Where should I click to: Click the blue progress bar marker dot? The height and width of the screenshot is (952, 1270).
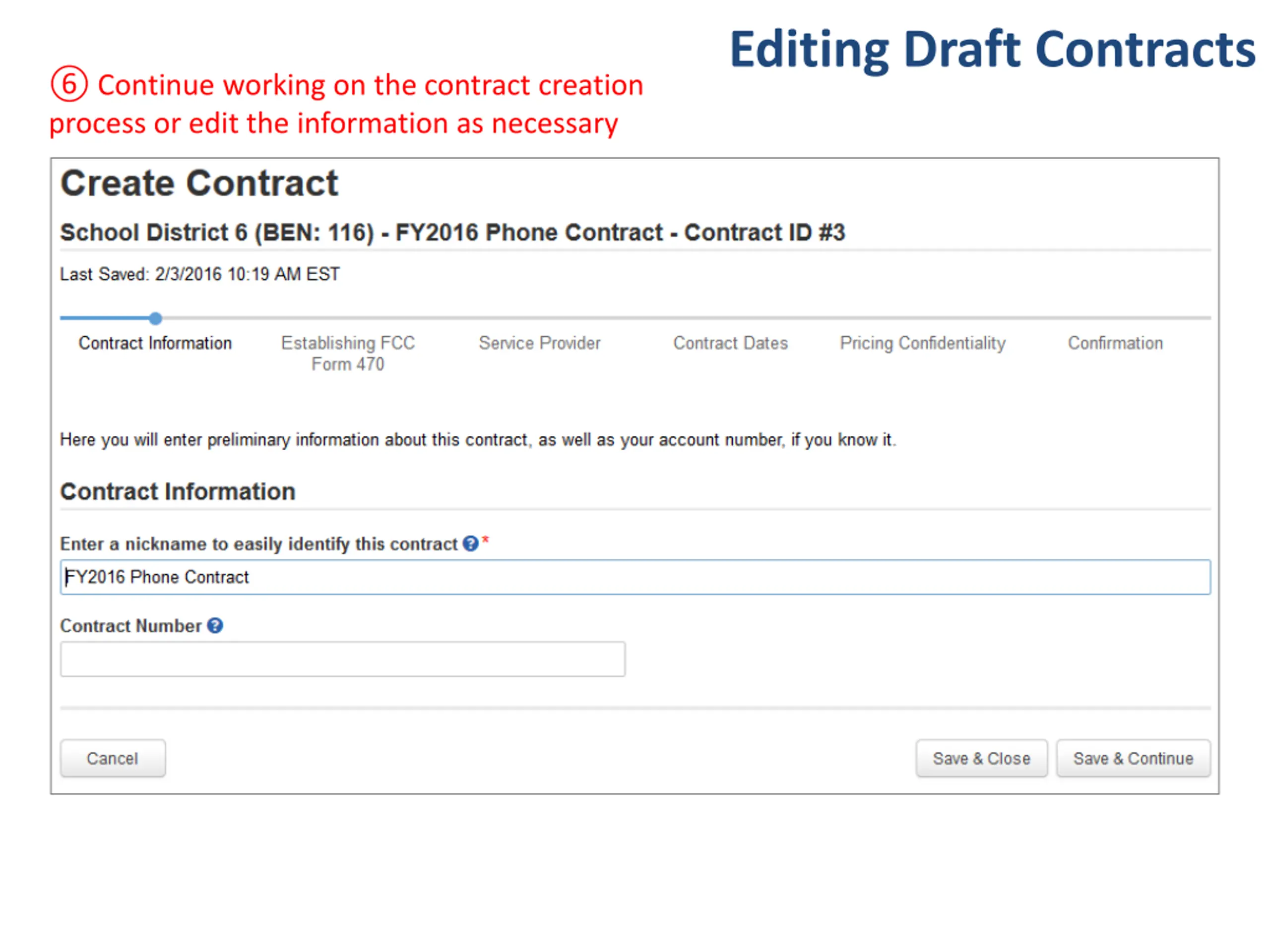156,318
